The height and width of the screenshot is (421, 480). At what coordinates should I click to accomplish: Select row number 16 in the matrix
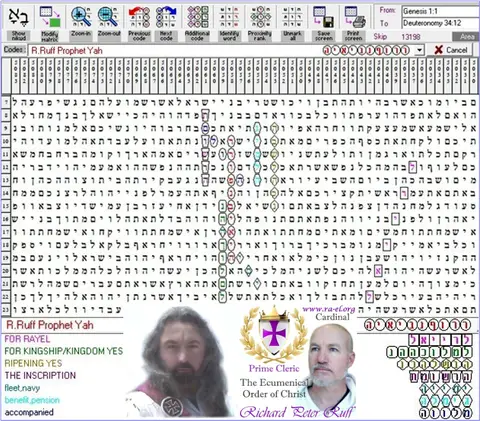(6, 219)
